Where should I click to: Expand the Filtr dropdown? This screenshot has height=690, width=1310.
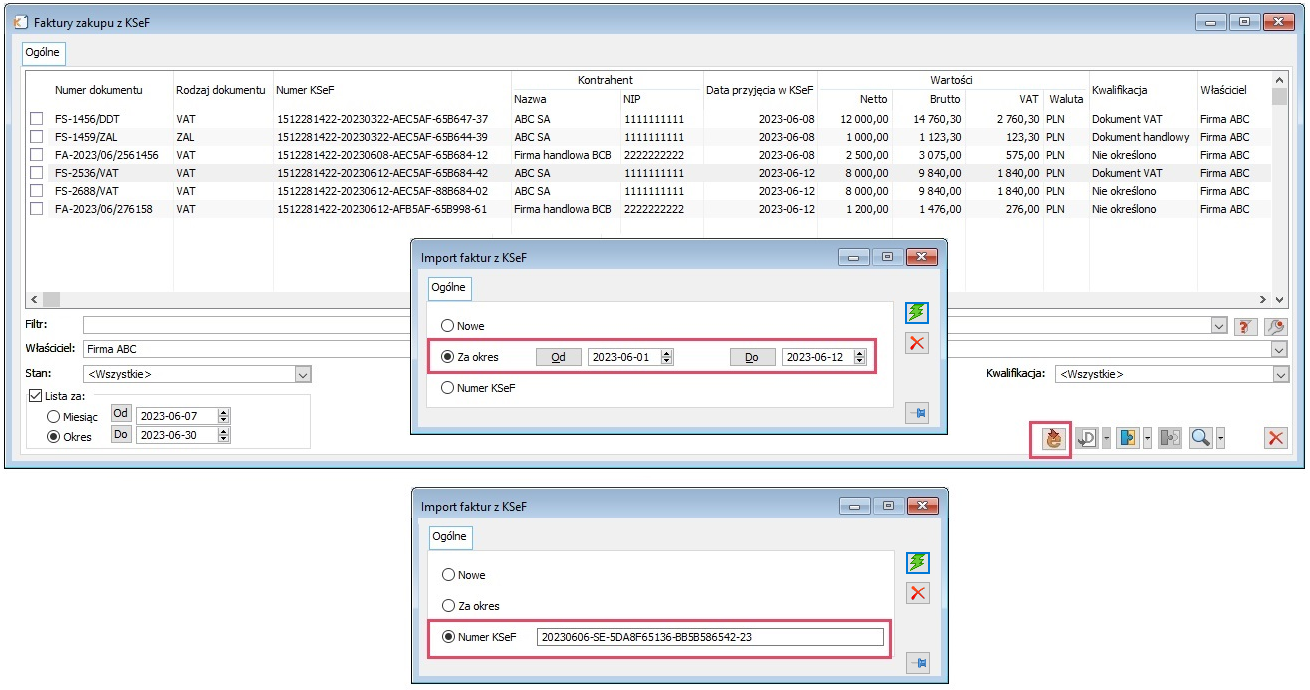tap(1218, 326)
